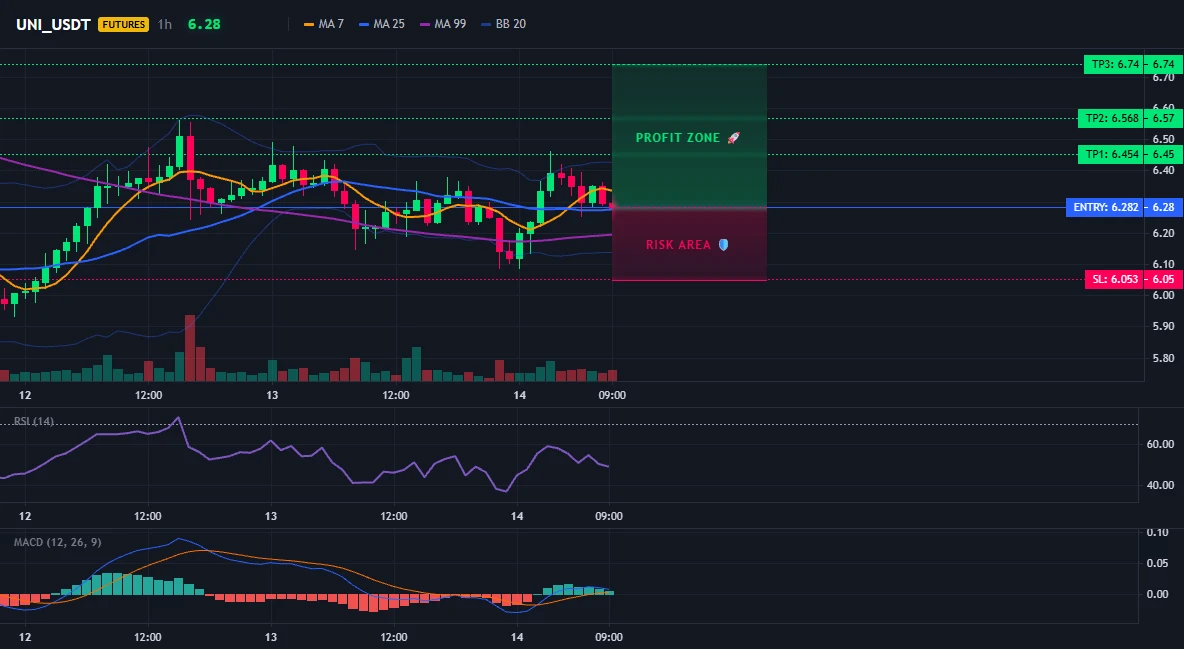The height and width of the screenshot is (649, 1184).
Task: Click the ENTRY: 6.282 price label
Action: pyautogui.click(x=1105, y=207)
